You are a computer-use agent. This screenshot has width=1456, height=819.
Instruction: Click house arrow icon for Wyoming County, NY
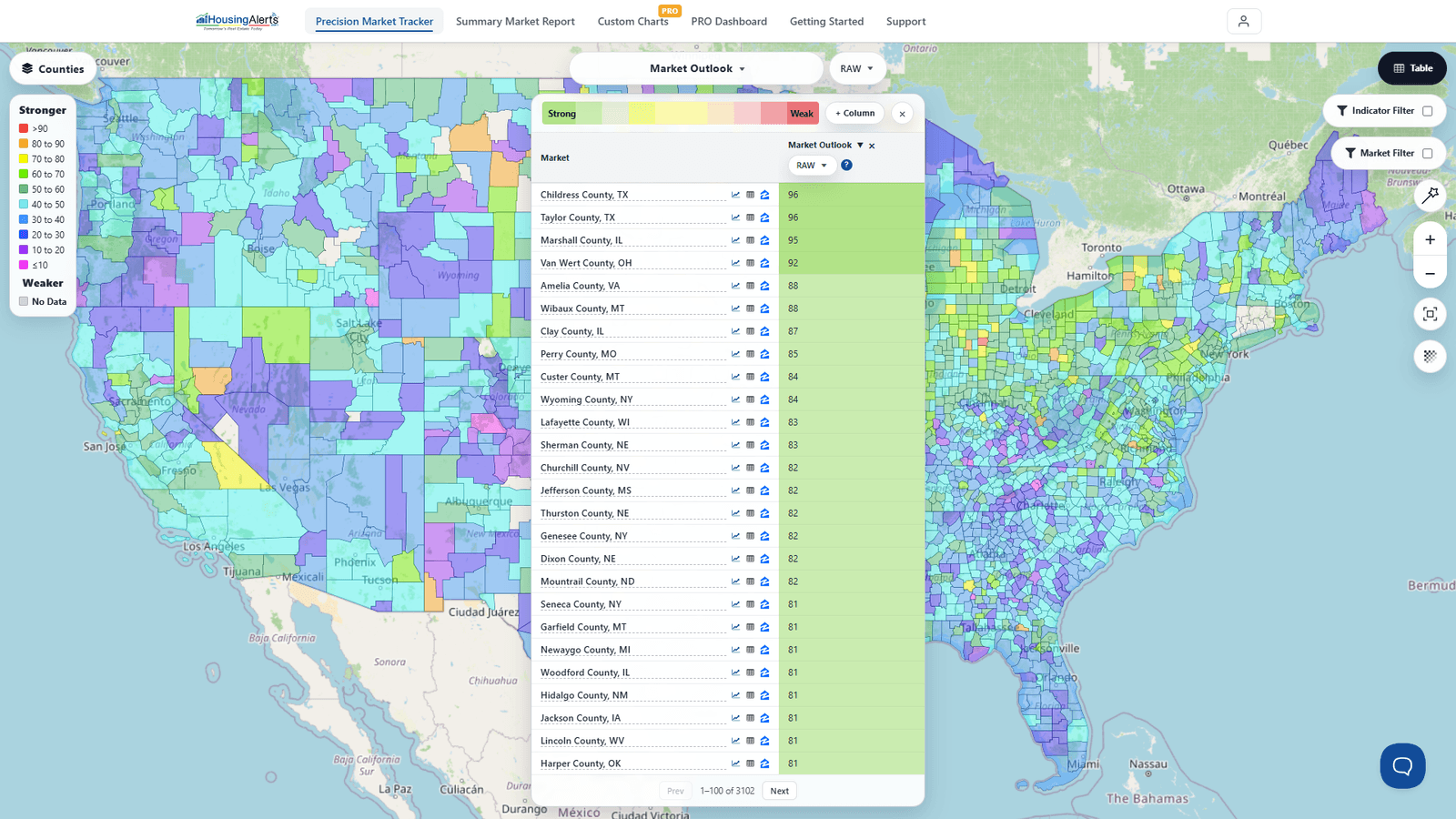765,399
